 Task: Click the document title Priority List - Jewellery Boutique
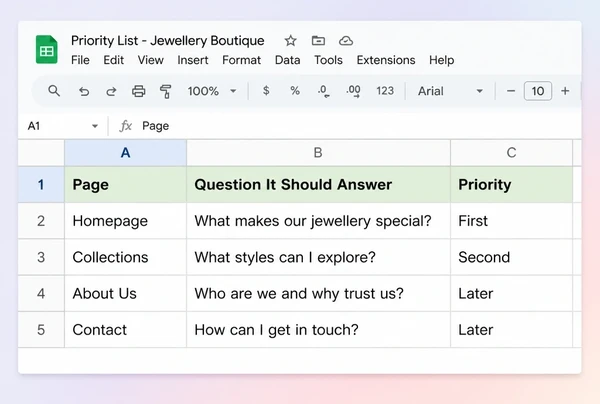168,41
